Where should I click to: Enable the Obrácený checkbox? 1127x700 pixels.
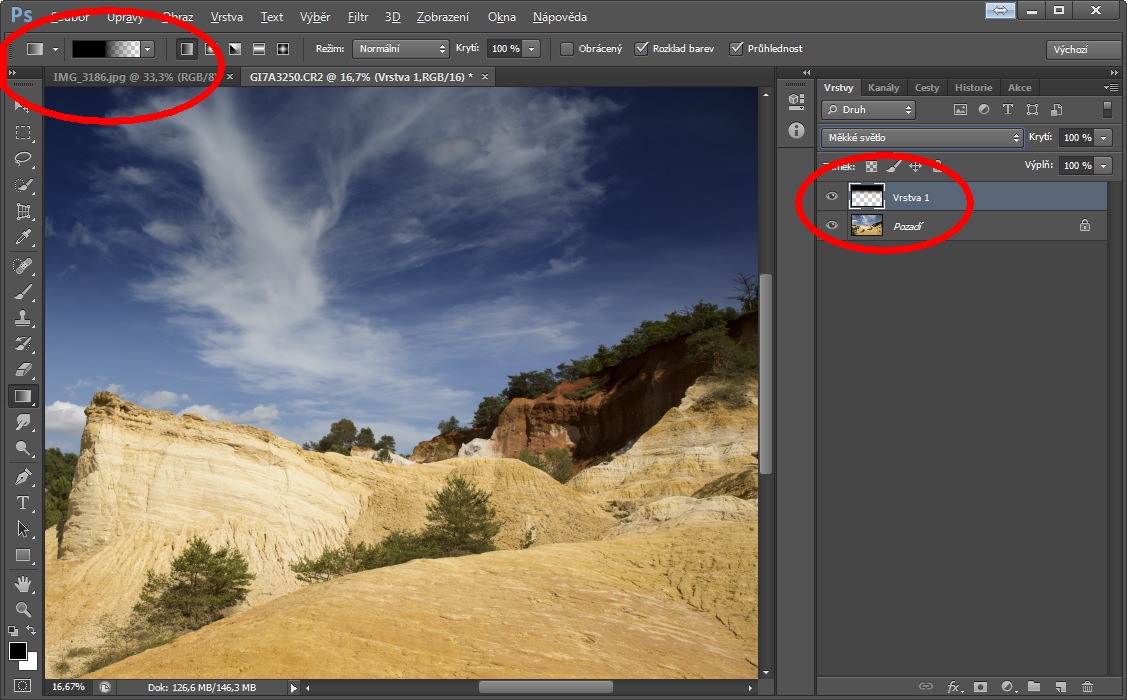click(567, 49)
